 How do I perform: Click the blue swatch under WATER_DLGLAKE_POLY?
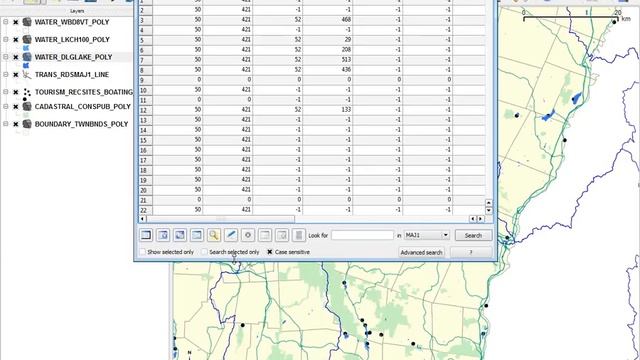coord(26,66)
